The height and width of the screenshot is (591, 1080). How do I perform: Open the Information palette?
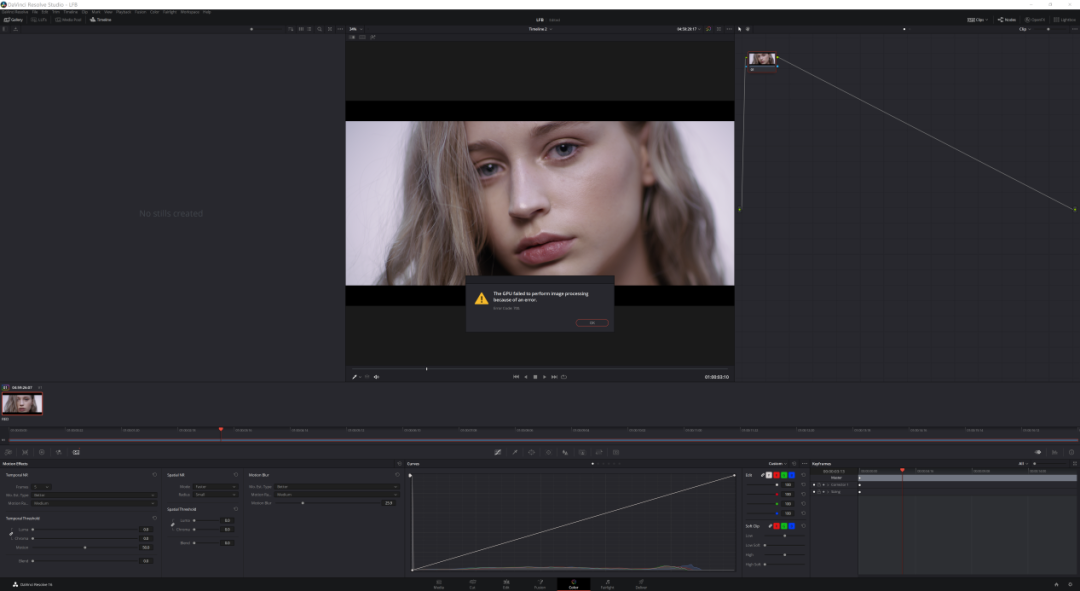[1071, 453]
